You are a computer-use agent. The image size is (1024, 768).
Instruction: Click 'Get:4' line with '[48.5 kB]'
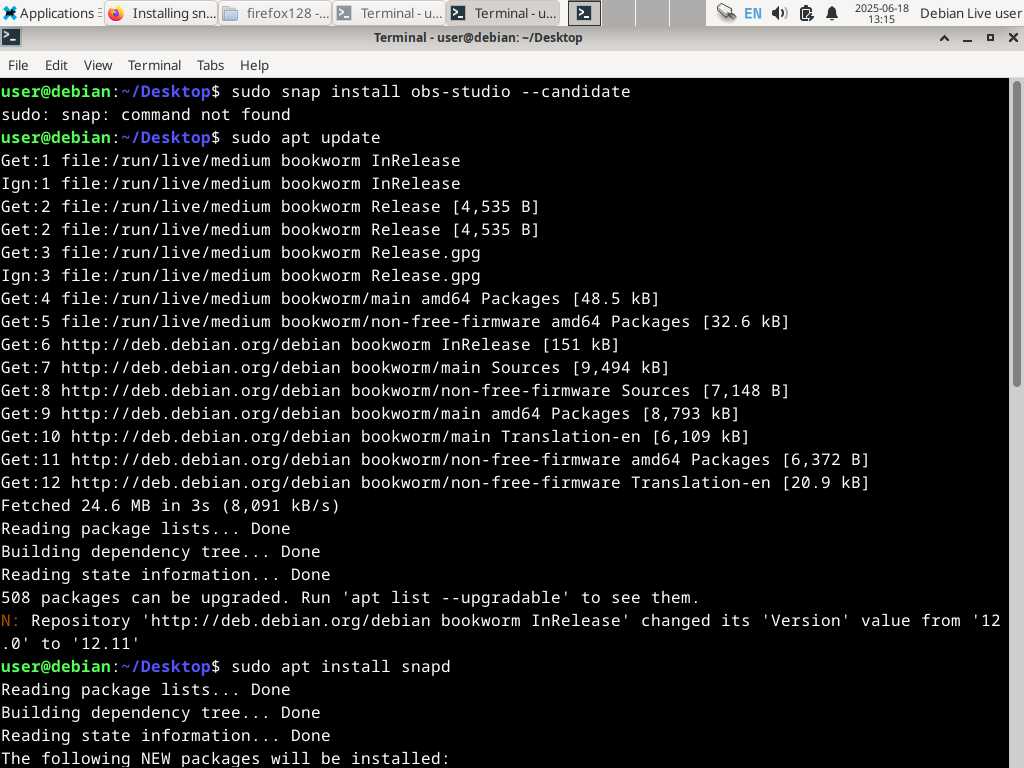coord(330,298)
